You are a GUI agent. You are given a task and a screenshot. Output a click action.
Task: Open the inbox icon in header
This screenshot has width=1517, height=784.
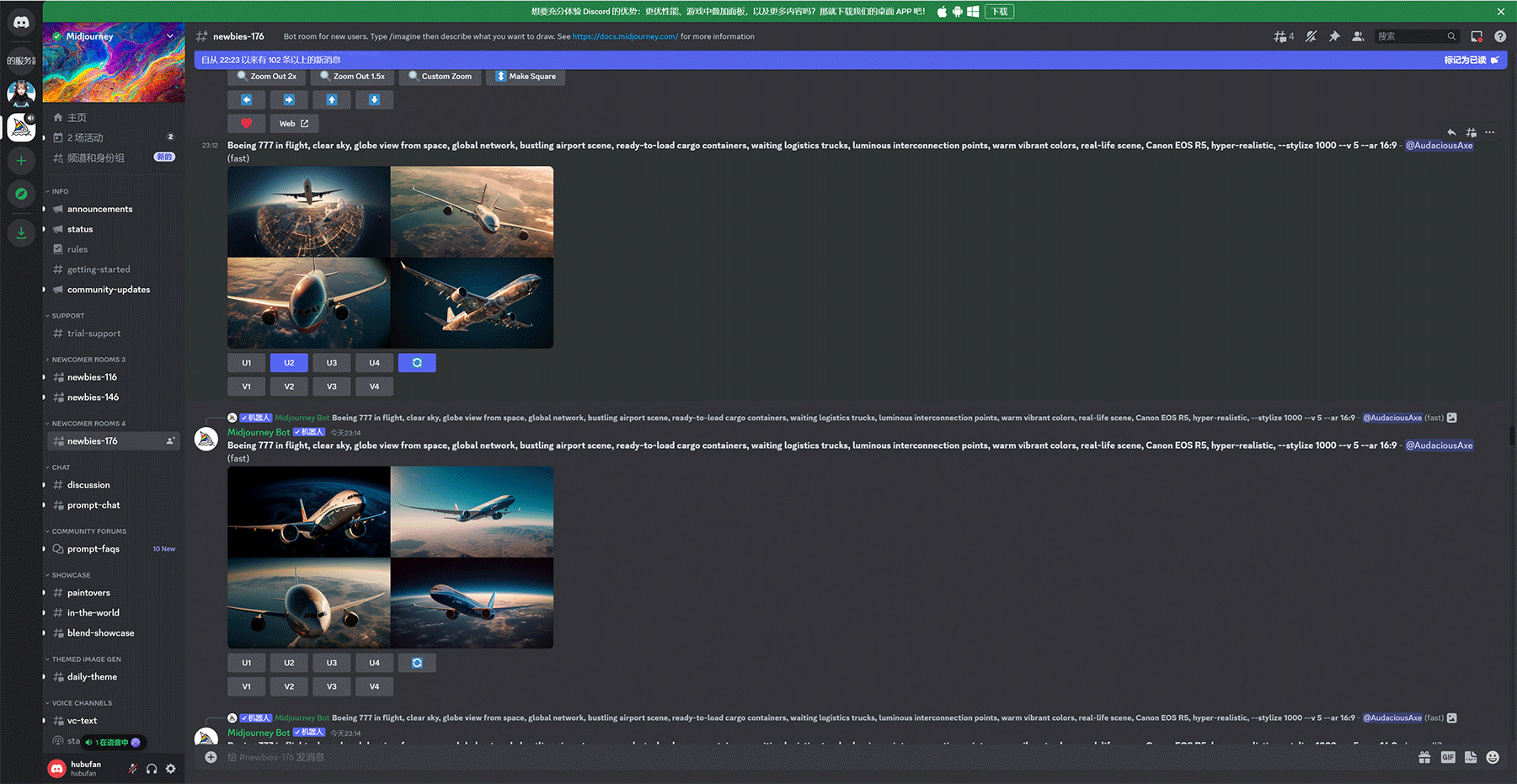point(1477,36)
